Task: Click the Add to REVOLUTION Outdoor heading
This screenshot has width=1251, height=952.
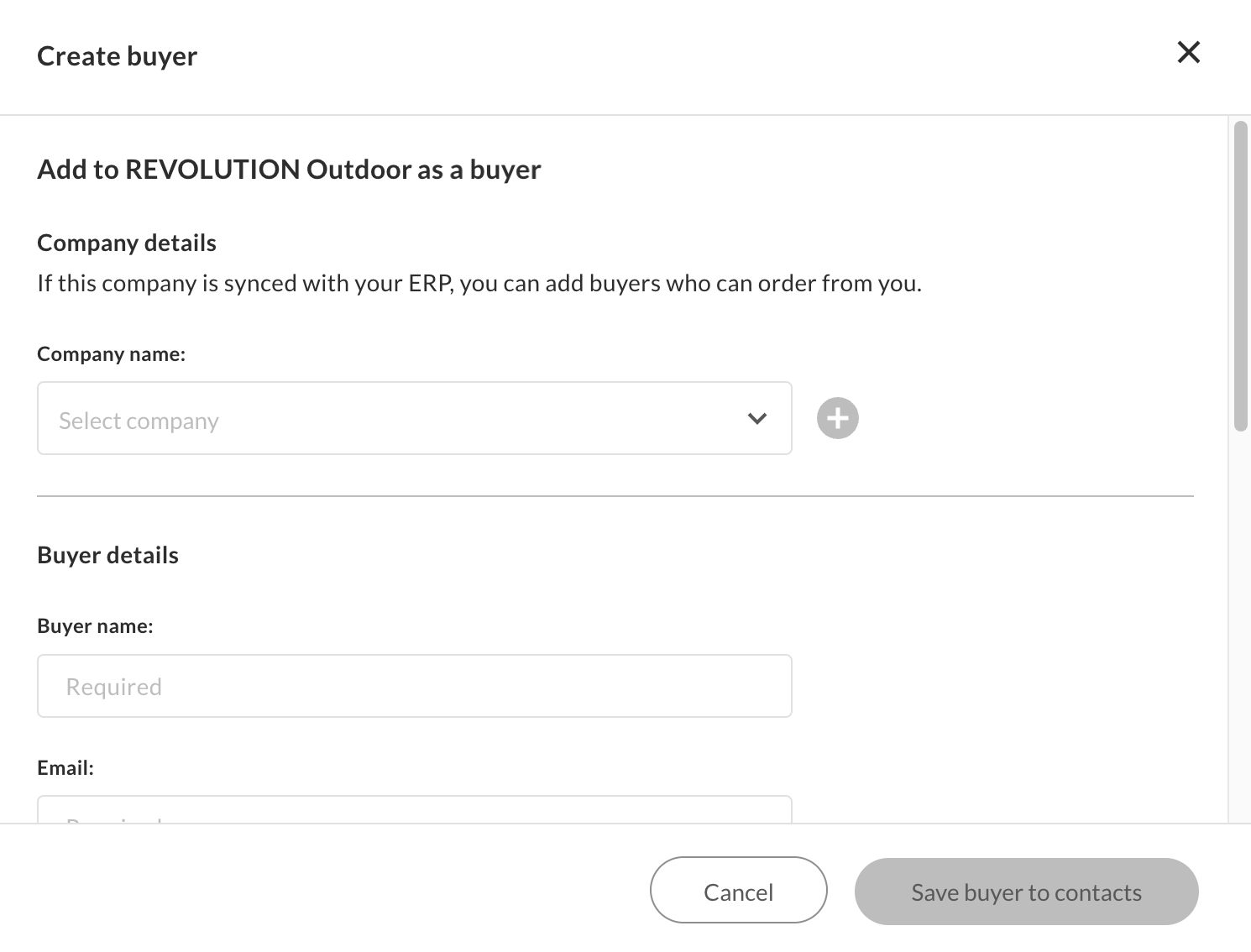Action: point(289,170)
